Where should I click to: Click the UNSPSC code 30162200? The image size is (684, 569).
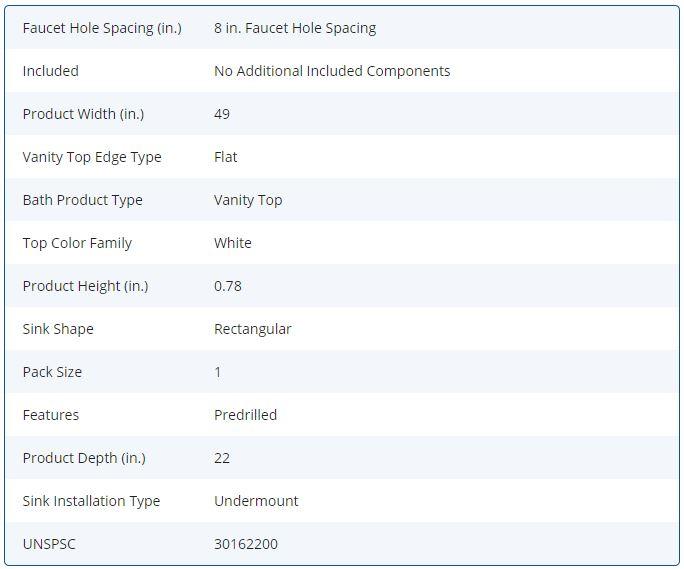pos(246,544)
